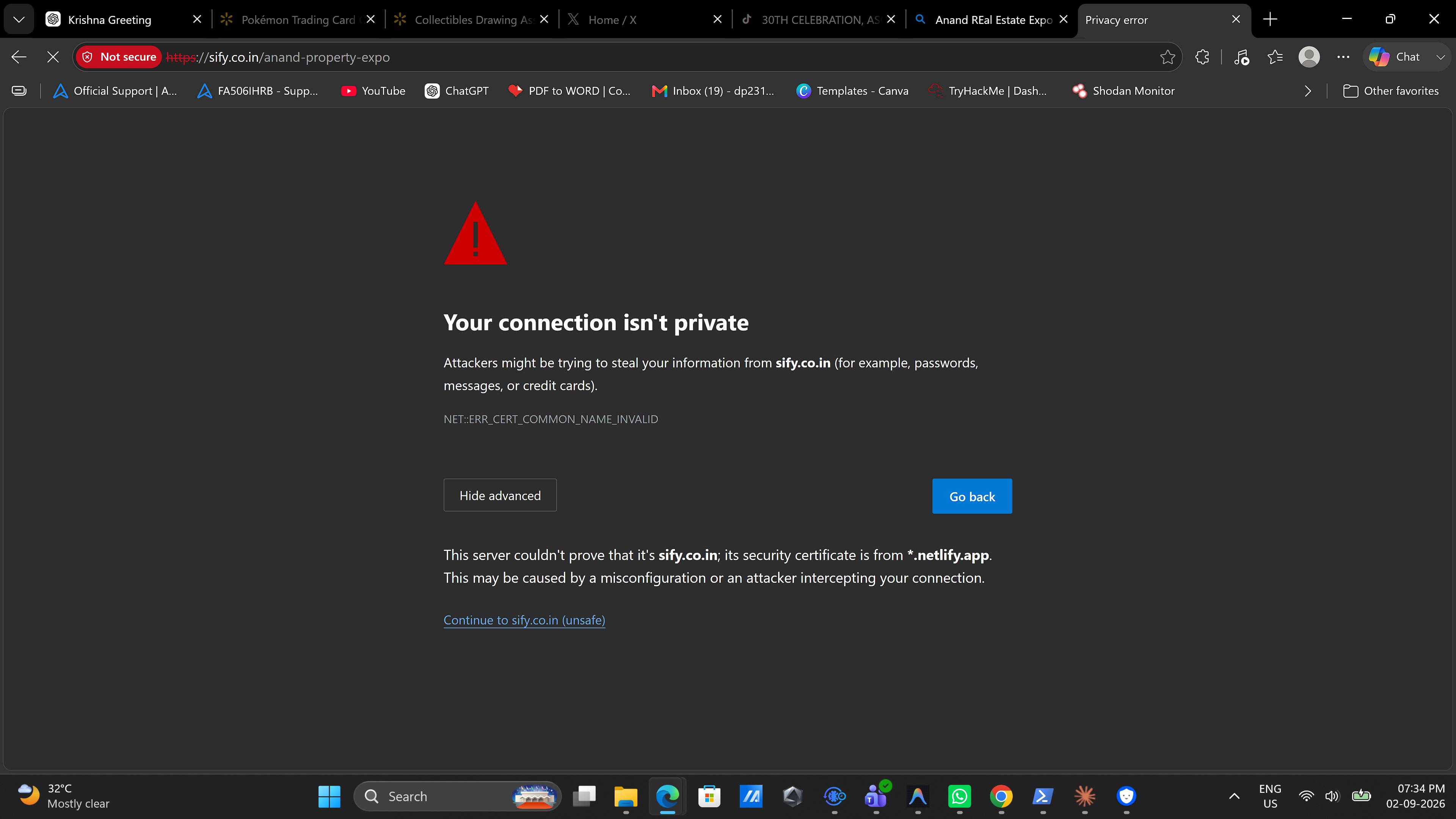Screen dimensions: 1456x819
Task: Click the Extensions puzzle icon
Action: coord(1202,57)
